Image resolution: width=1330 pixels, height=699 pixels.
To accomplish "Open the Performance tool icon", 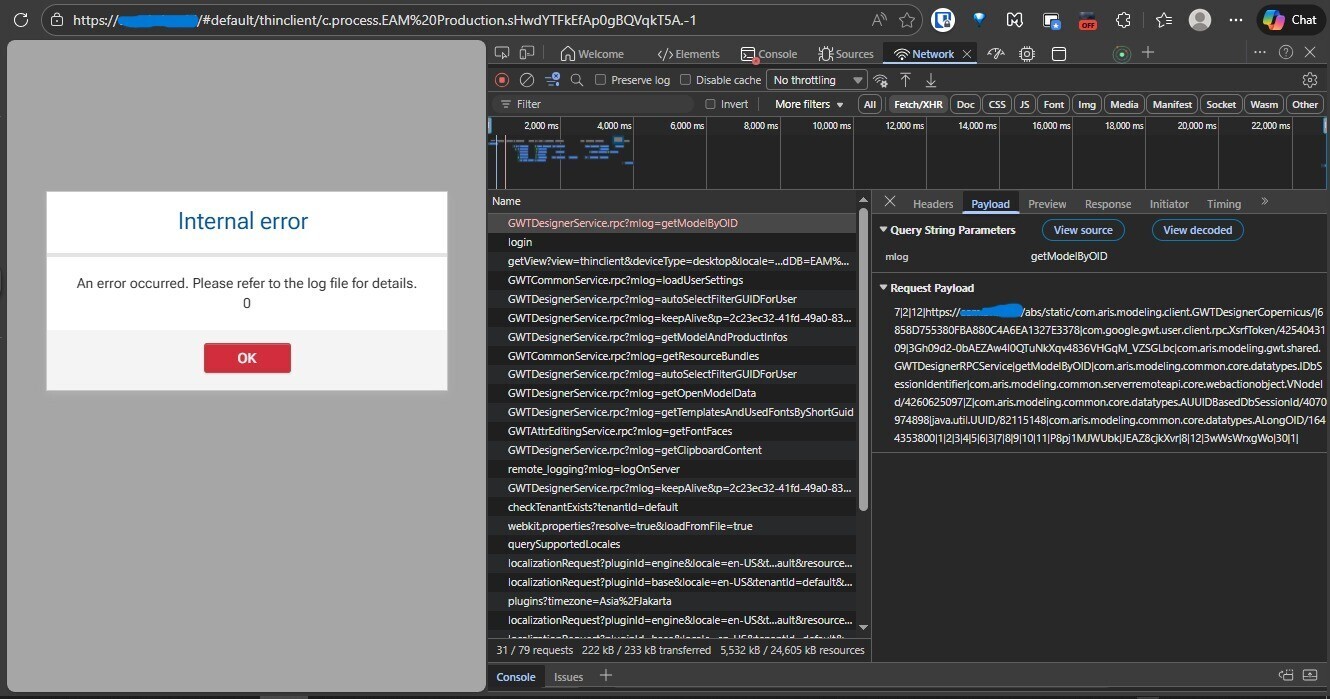I will (x=995, y=53).
